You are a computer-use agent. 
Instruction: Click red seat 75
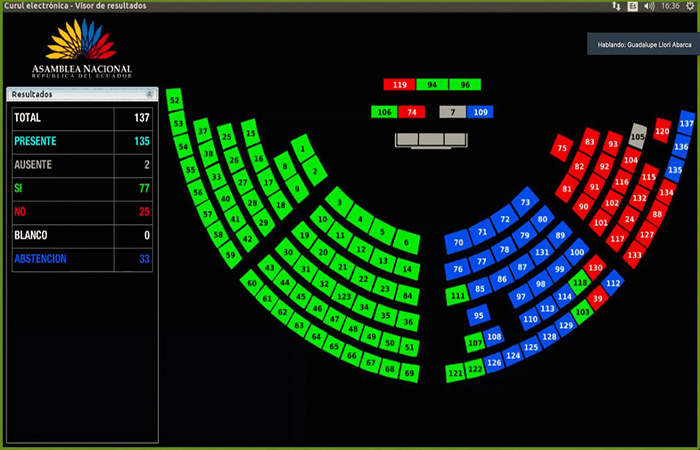562,148
